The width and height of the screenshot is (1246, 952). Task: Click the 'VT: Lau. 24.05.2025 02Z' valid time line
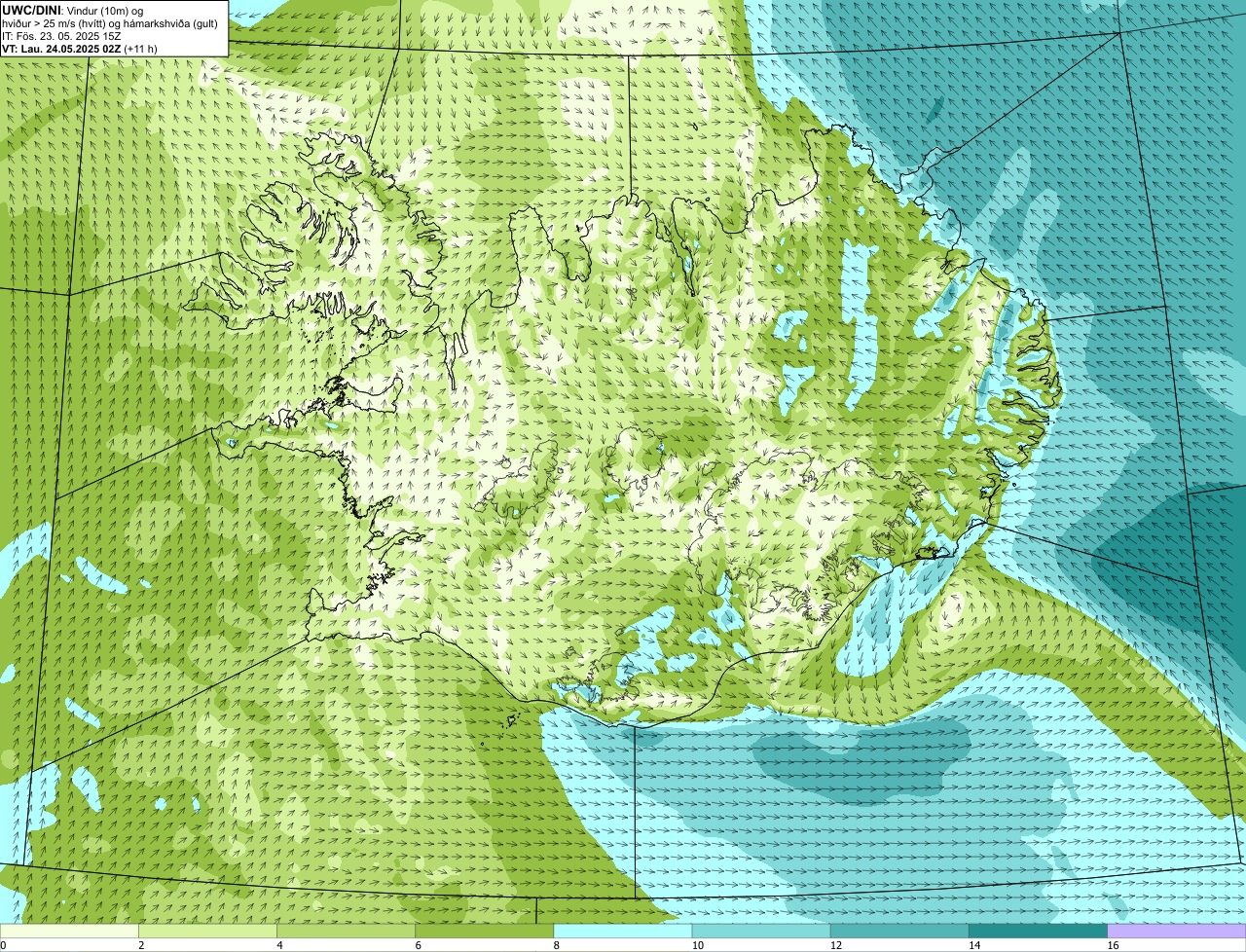[80, 48]
